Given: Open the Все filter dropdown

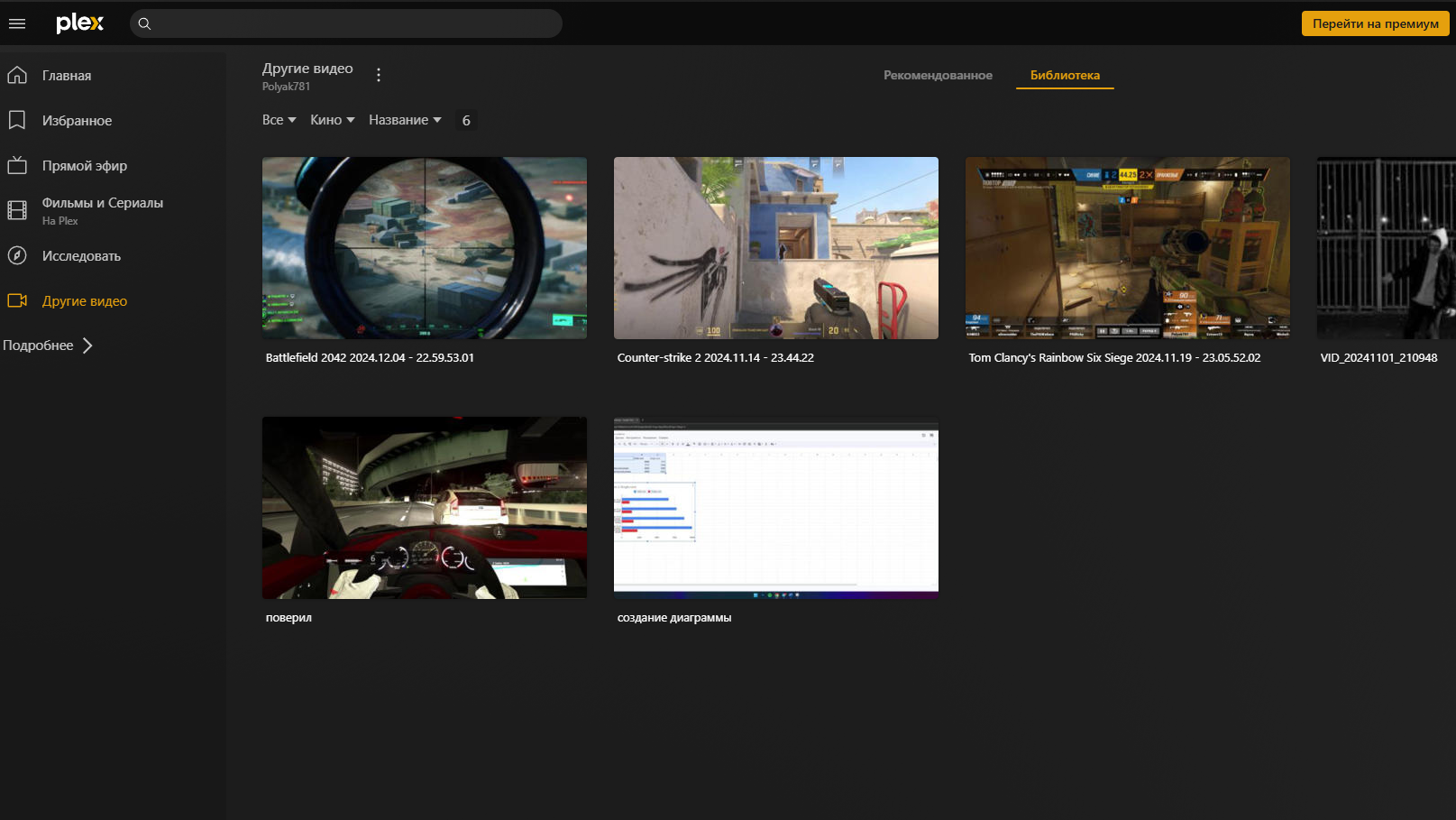Looking at the screenshot, I should point(279,120).
